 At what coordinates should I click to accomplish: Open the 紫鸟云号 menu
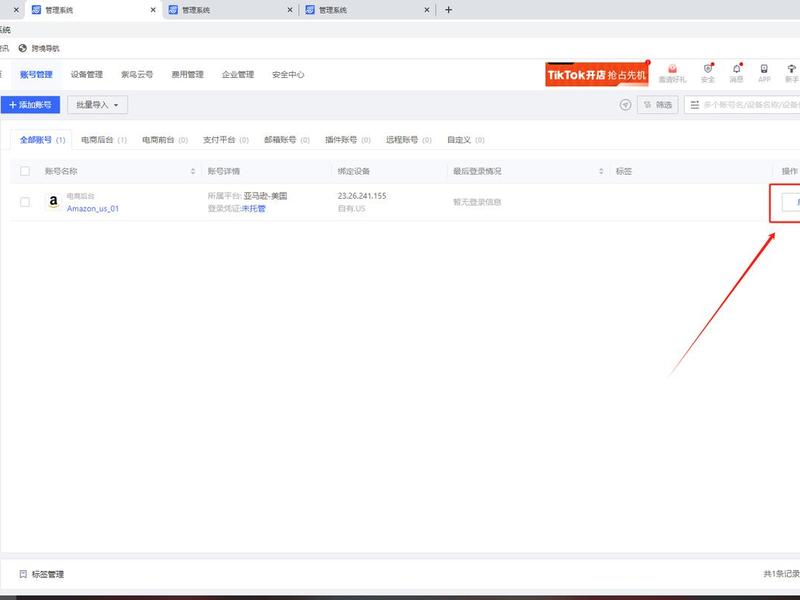point(137,74)
